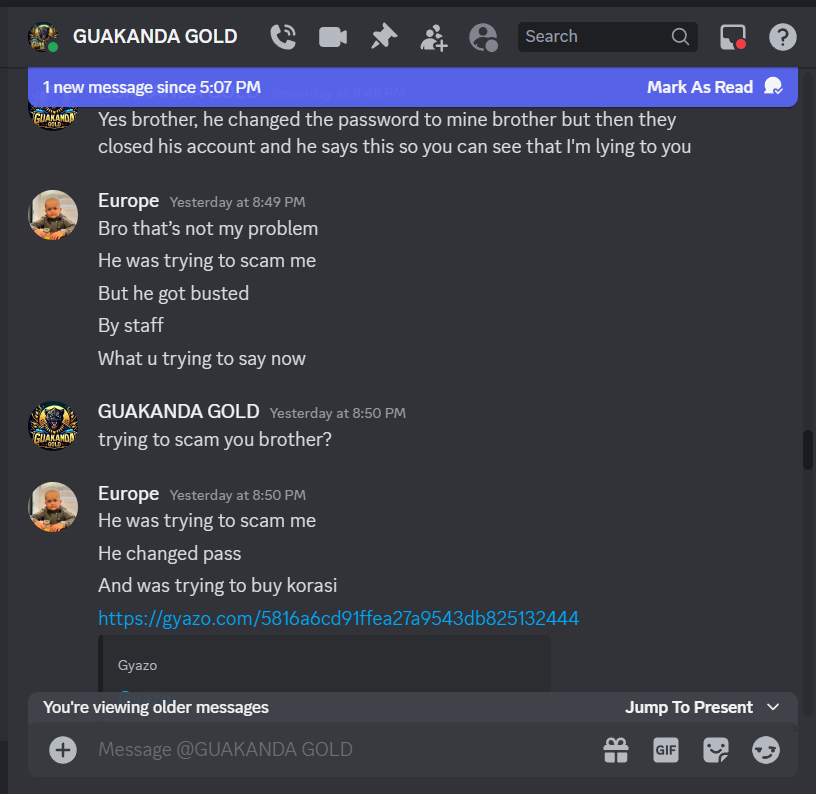Open the sticker picker

[x=716, y=750]
